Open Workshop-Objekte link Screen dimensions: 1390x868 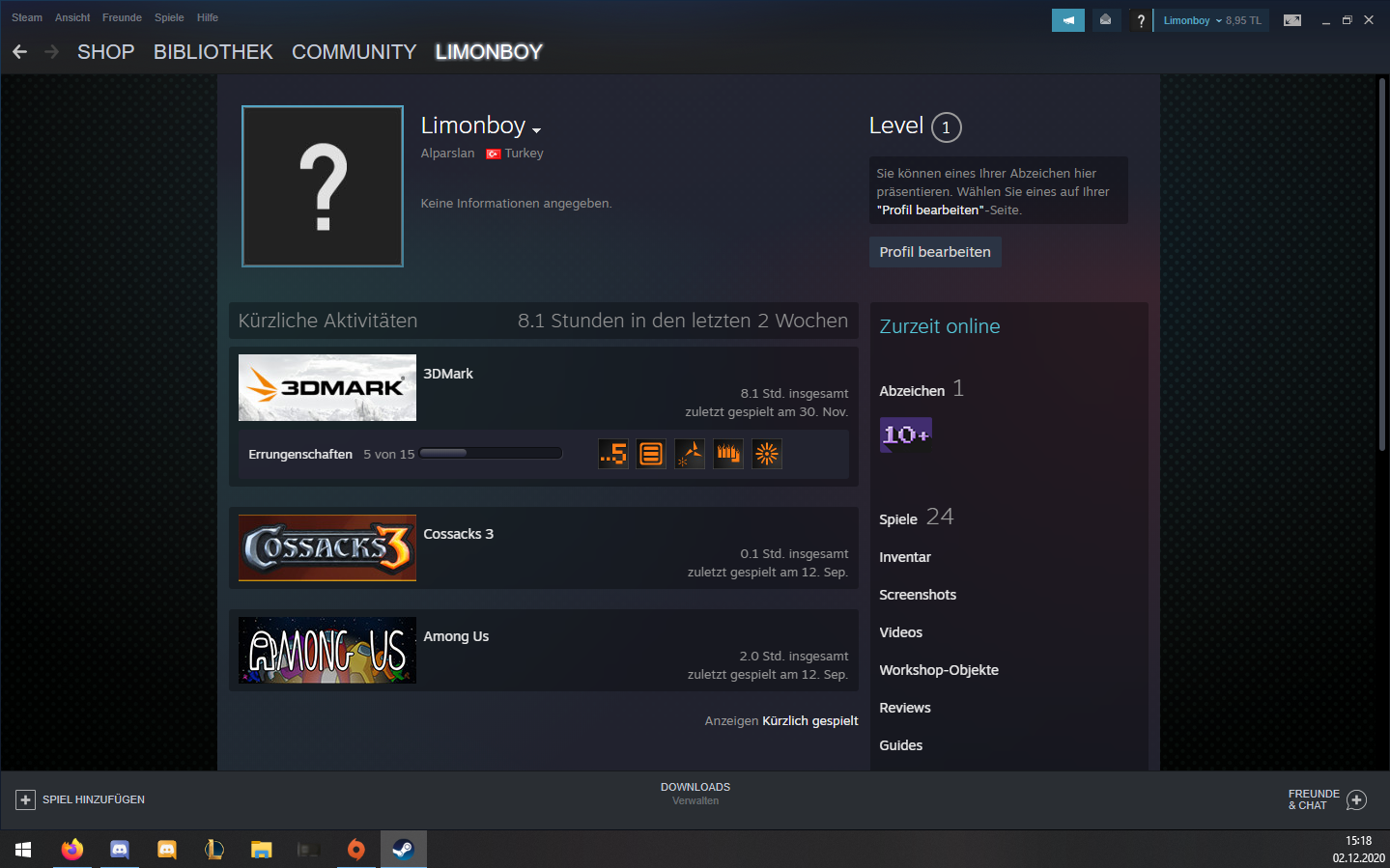click(x=939, y=670)
